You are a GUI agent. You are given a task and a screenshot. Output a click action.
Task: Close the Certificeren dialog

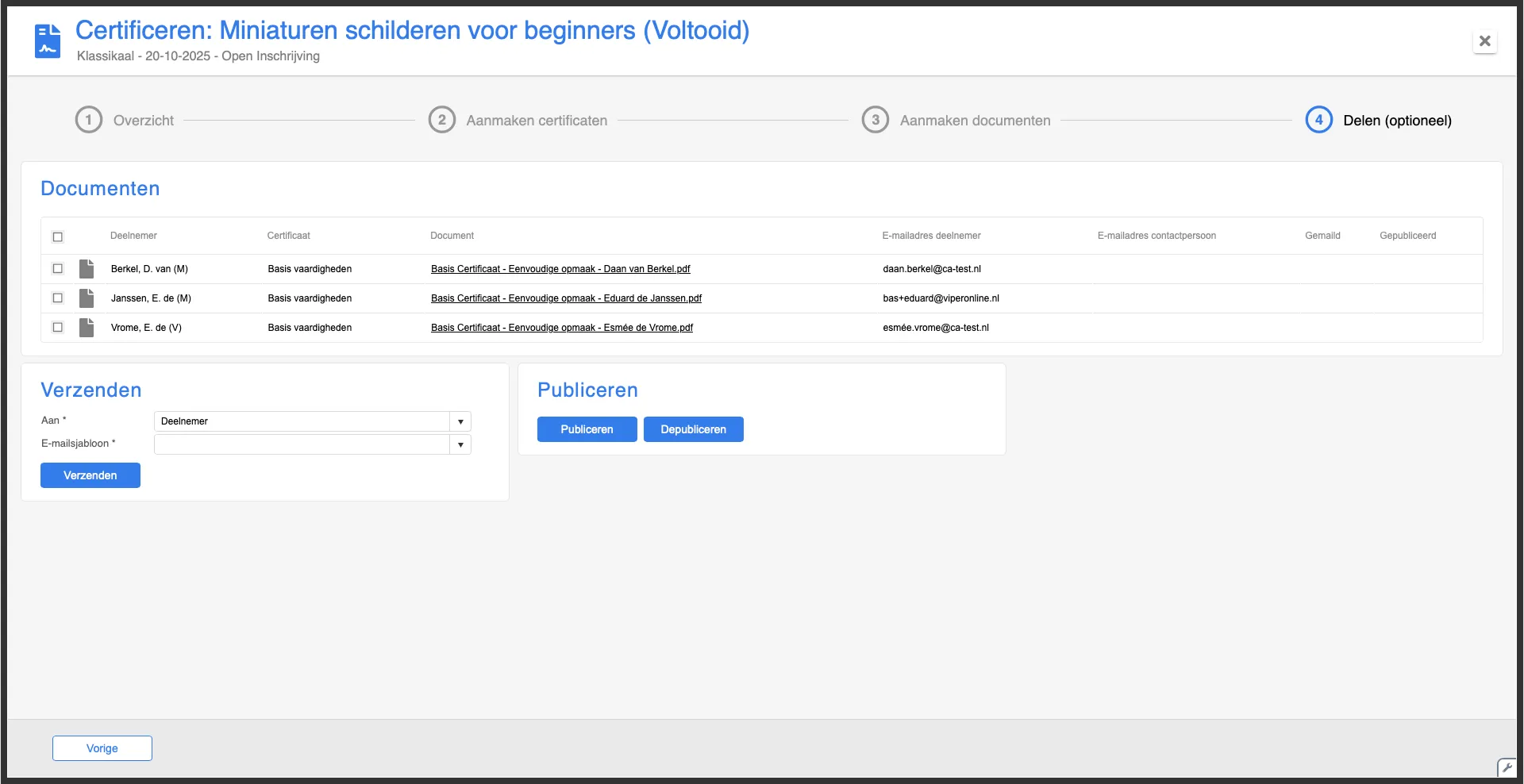[x=1484, y=41]
